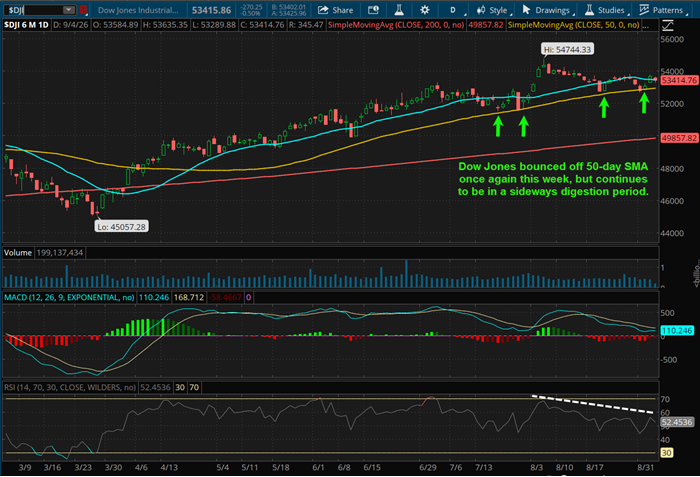This screenshot has width=700, height=477.
Task: Open the calendar clock events icon
Action: 373,10
